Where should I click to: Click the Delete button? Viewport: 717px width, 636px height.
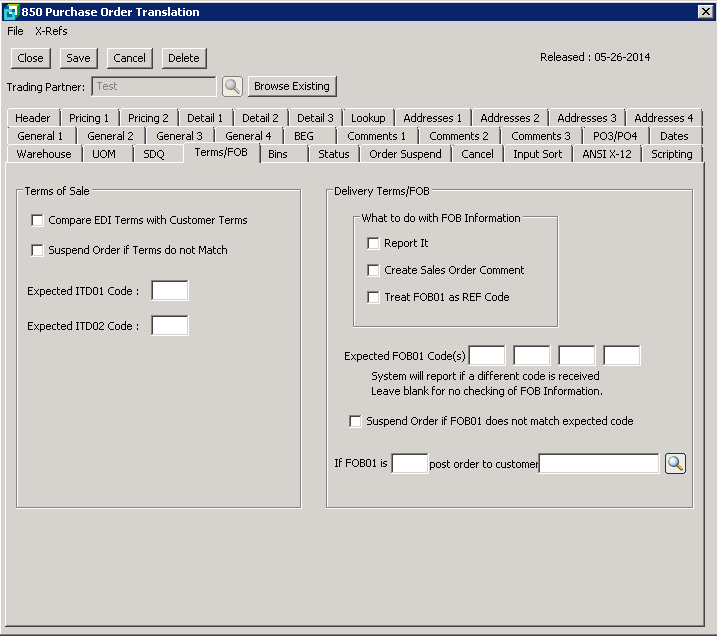(183, 58)
